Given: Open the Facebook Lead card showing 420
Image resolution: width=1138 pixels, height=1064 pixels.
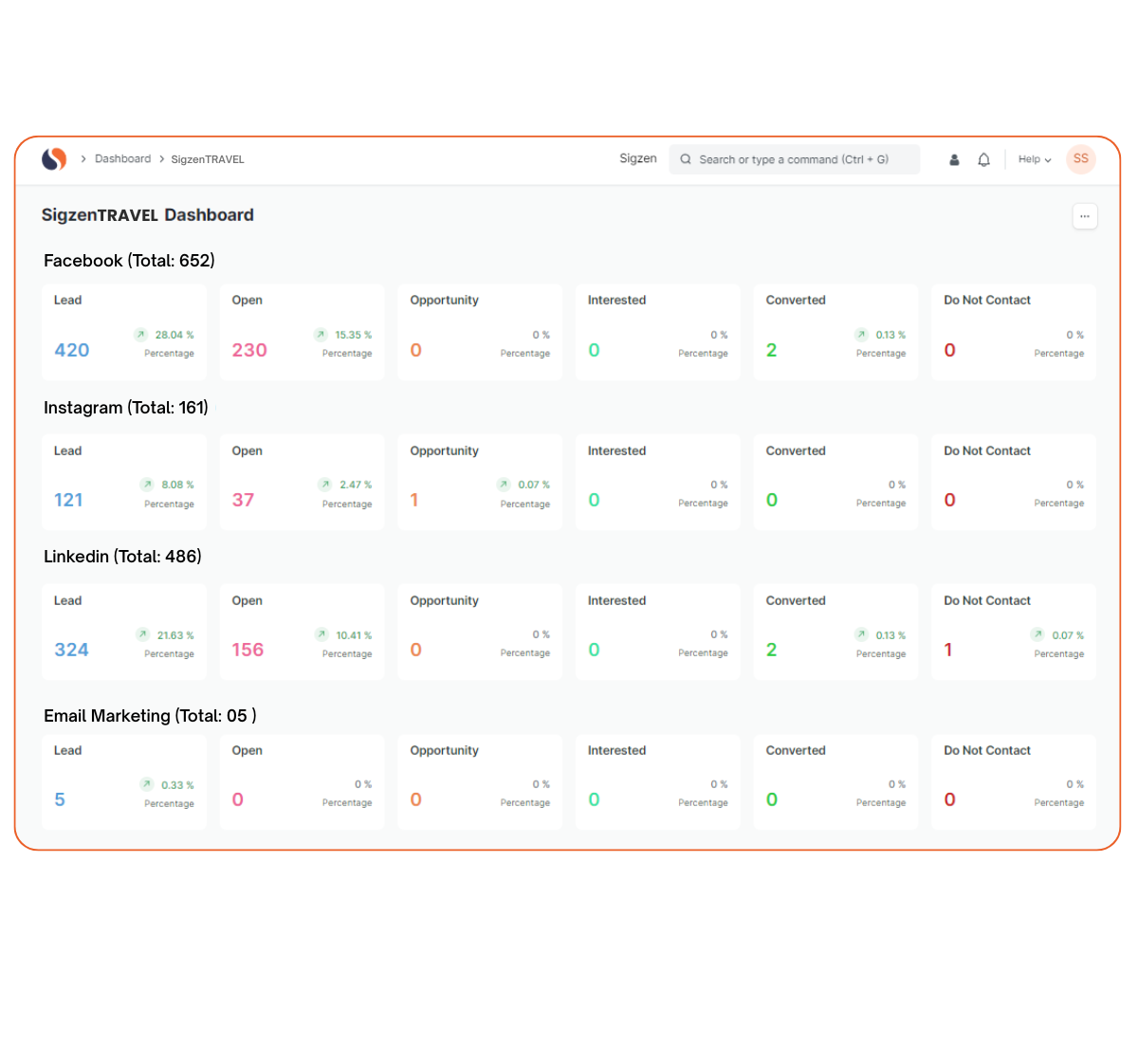Looking at the screenshot, I should 124,332.
